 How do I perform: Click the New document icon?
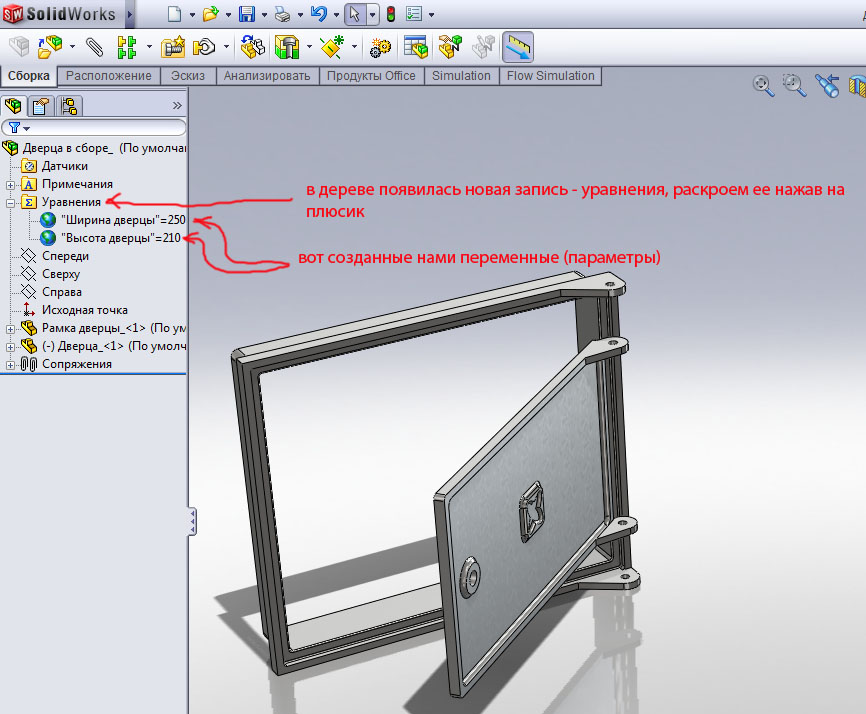pyautogui.click(x=174, y=15)
